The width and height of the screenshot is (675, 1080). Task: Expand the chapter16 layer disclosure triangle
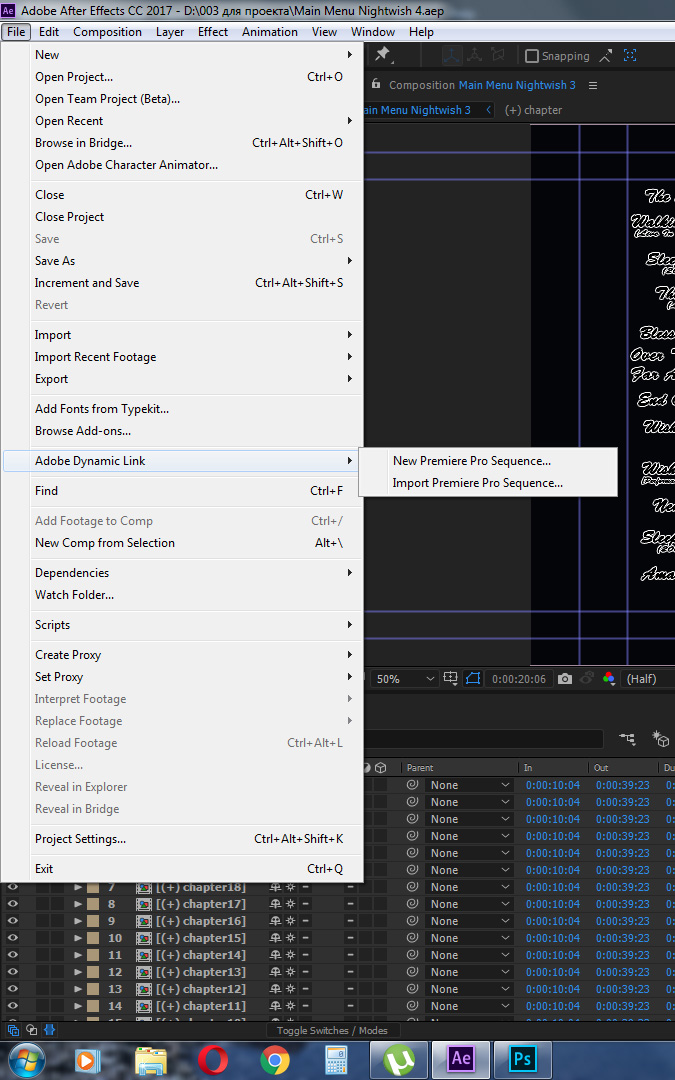coord(79,921)
